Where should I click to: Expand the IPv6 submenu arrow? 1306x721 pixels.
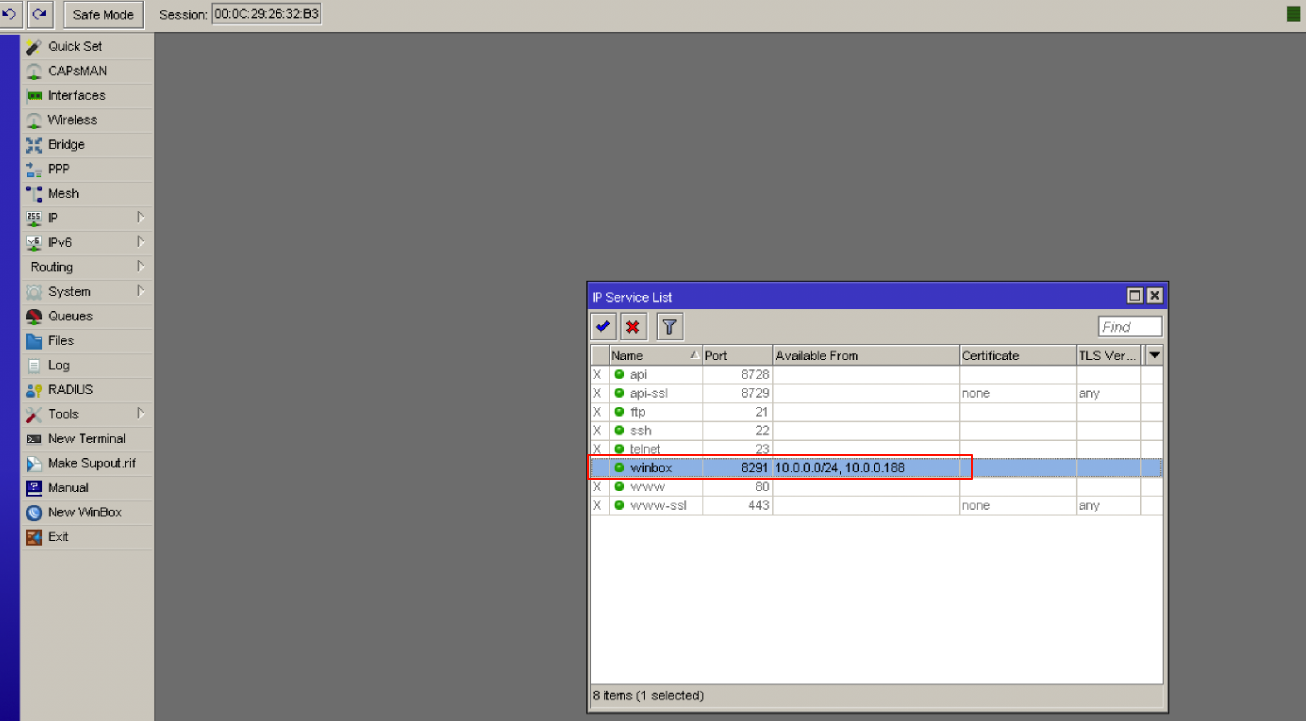coord(141,242)
